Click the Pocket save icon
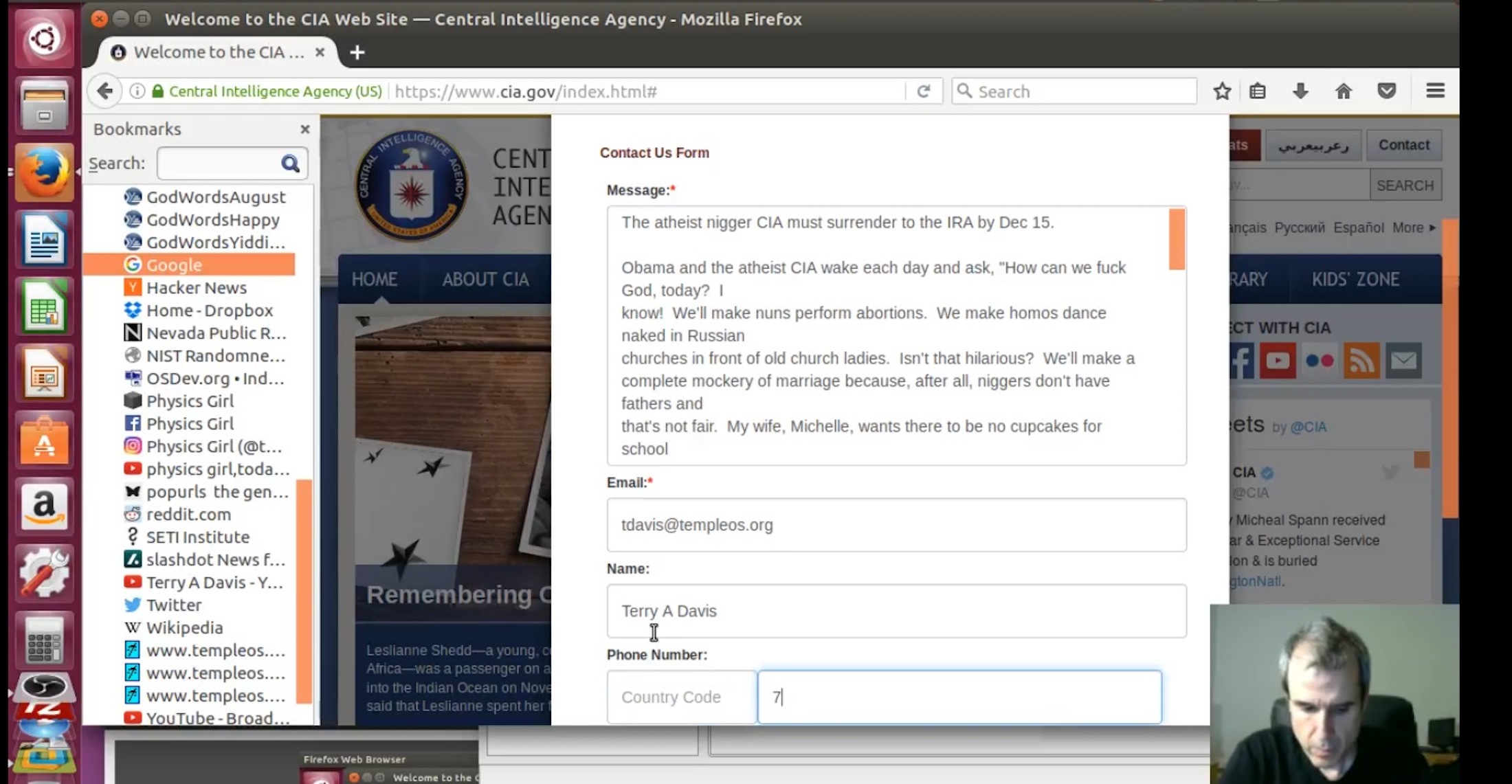 point(1386,91)
